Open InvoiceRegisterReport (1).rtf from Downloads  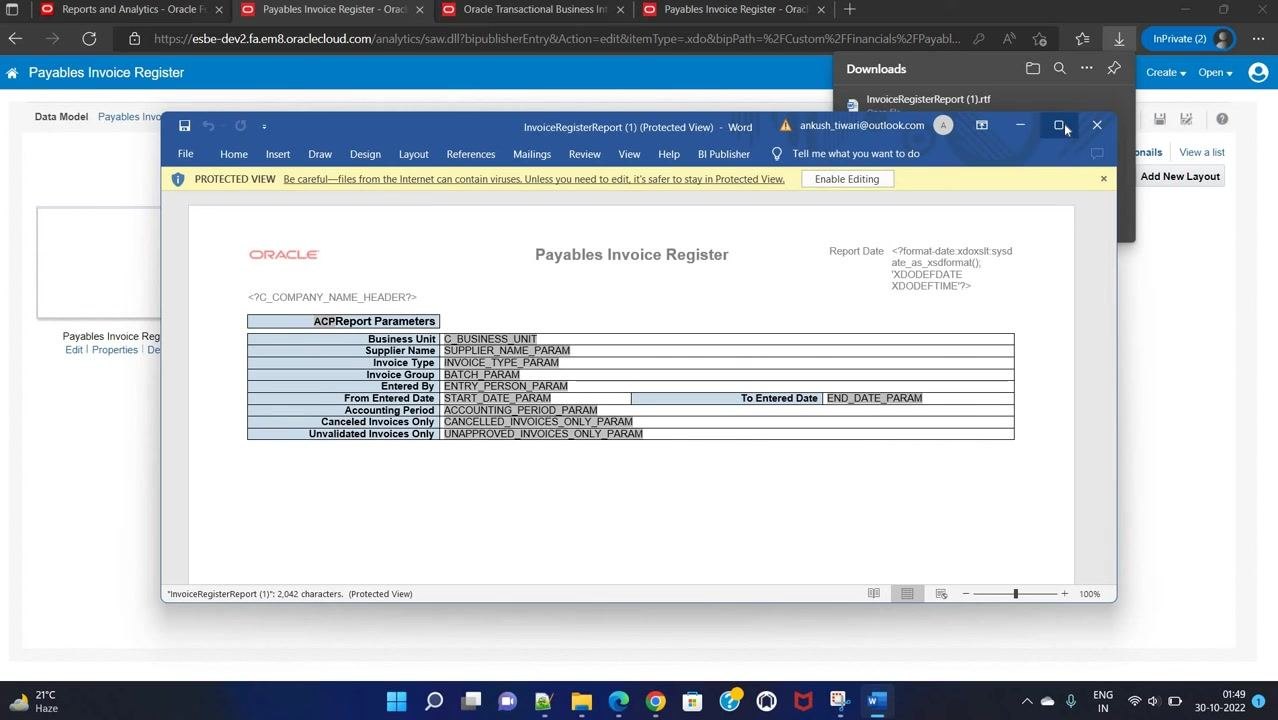(x=928, y=100)
